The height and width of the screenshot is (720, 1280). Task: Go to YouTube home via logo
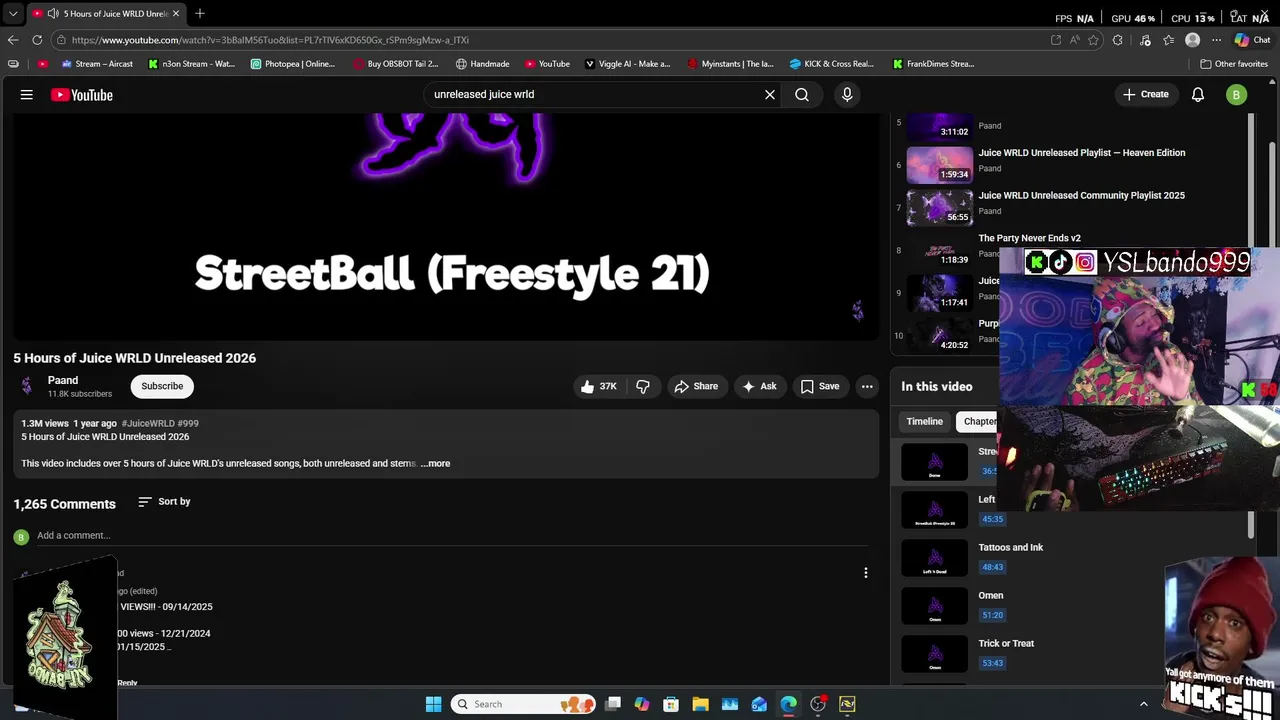82,95
